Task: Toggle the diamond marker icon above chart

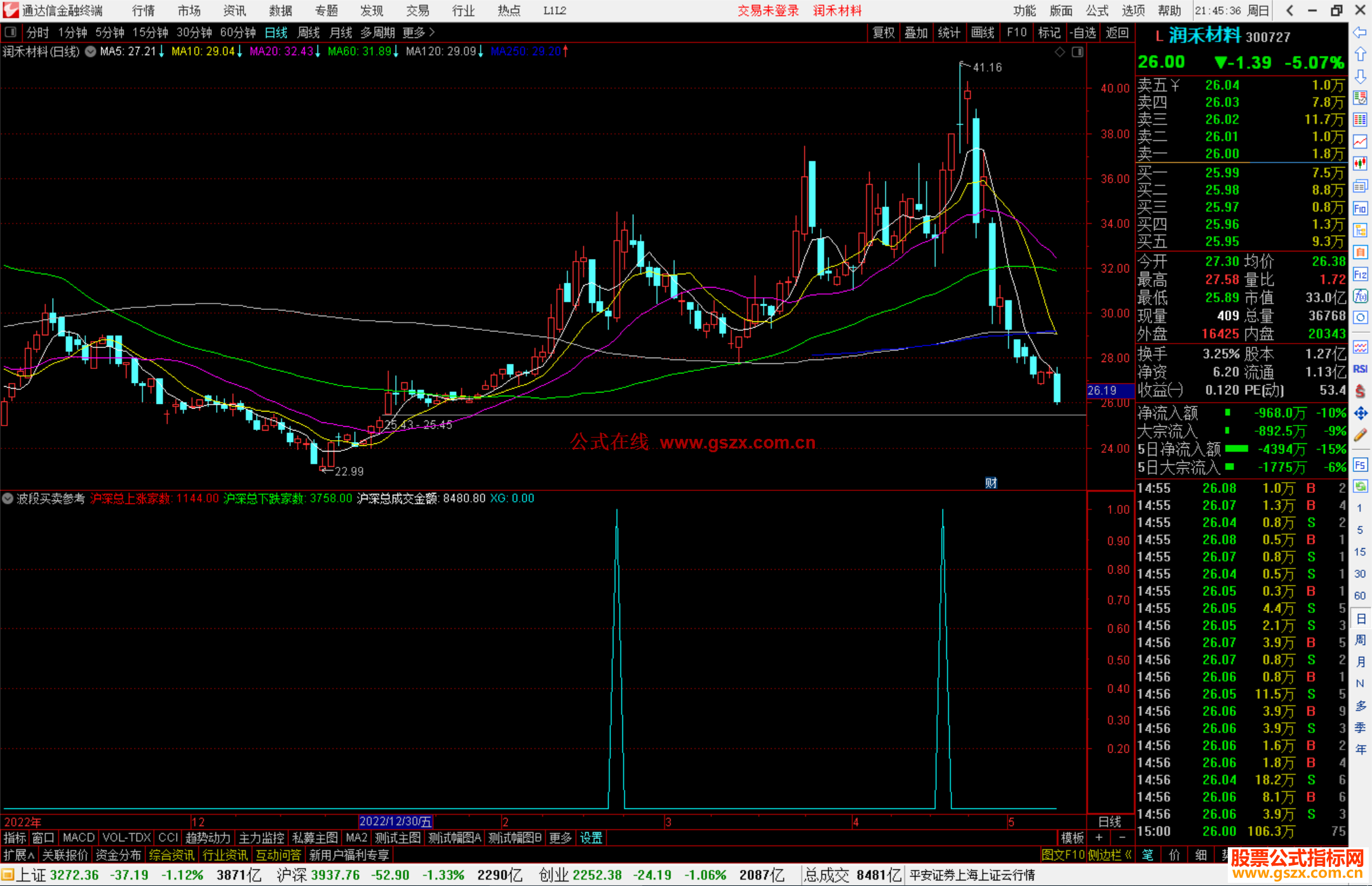Action: click(1059, 52)
